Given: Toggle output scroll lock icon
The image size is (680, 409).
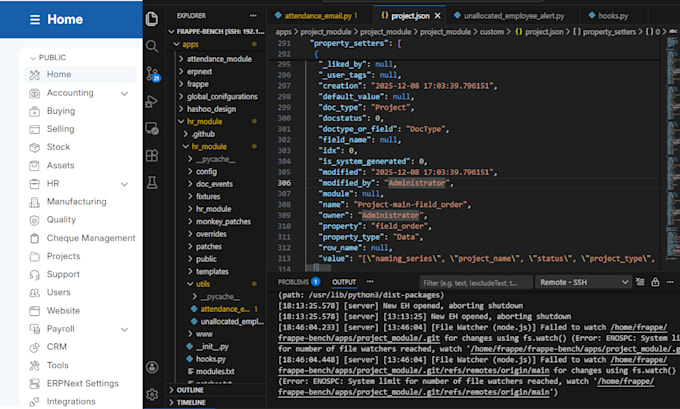Looking at the screenshot, I should click(655, 282).
